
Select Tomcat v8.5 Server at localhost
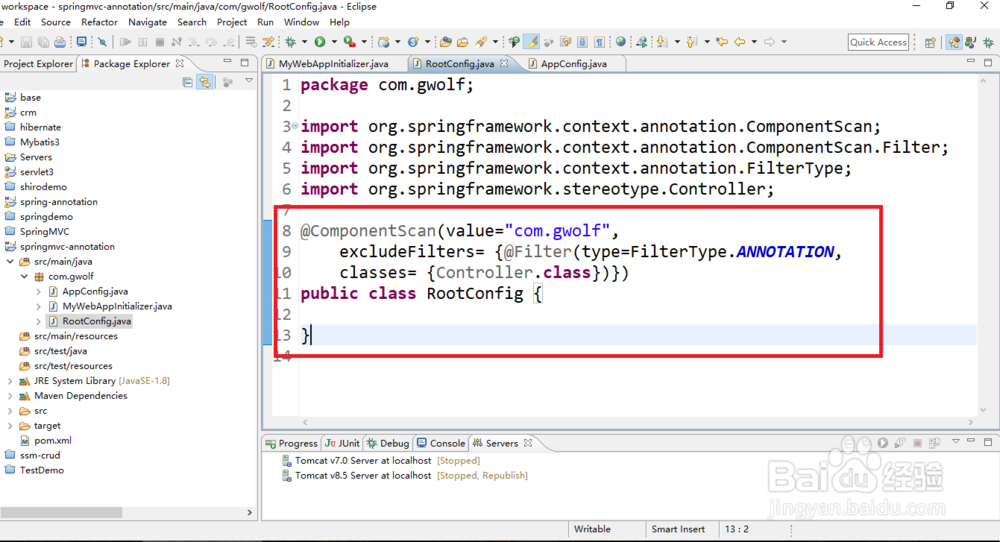tap(404, 476)
